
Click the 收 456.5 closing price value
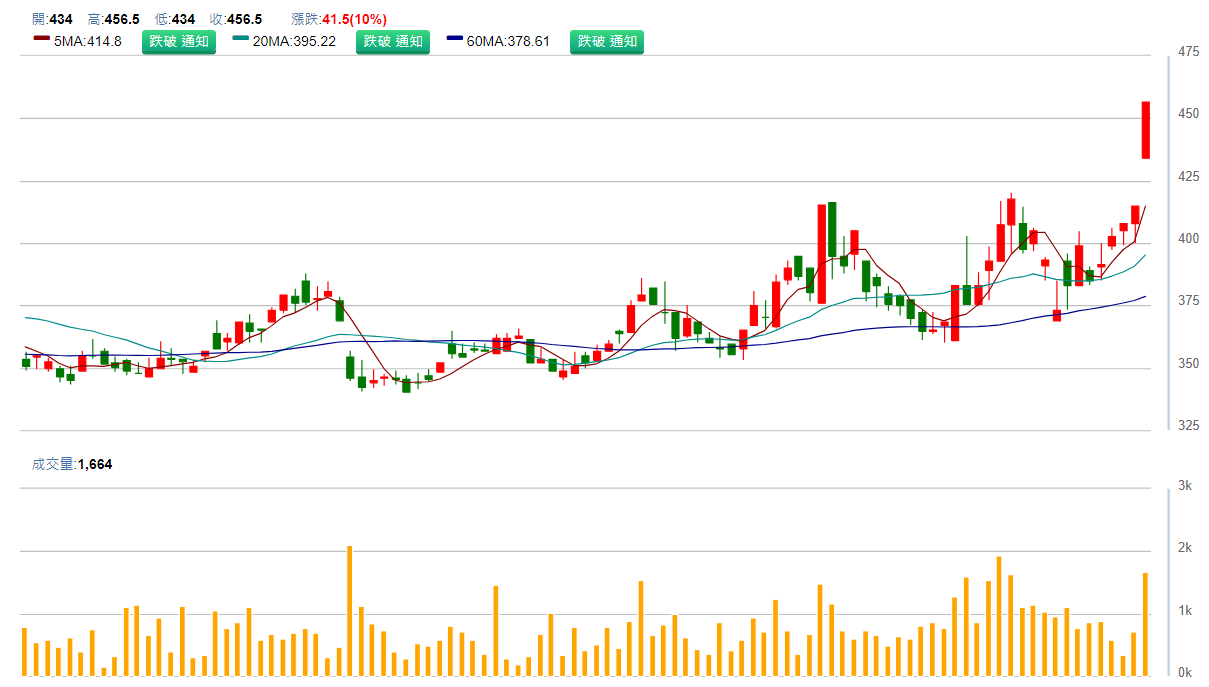point(244,19)
